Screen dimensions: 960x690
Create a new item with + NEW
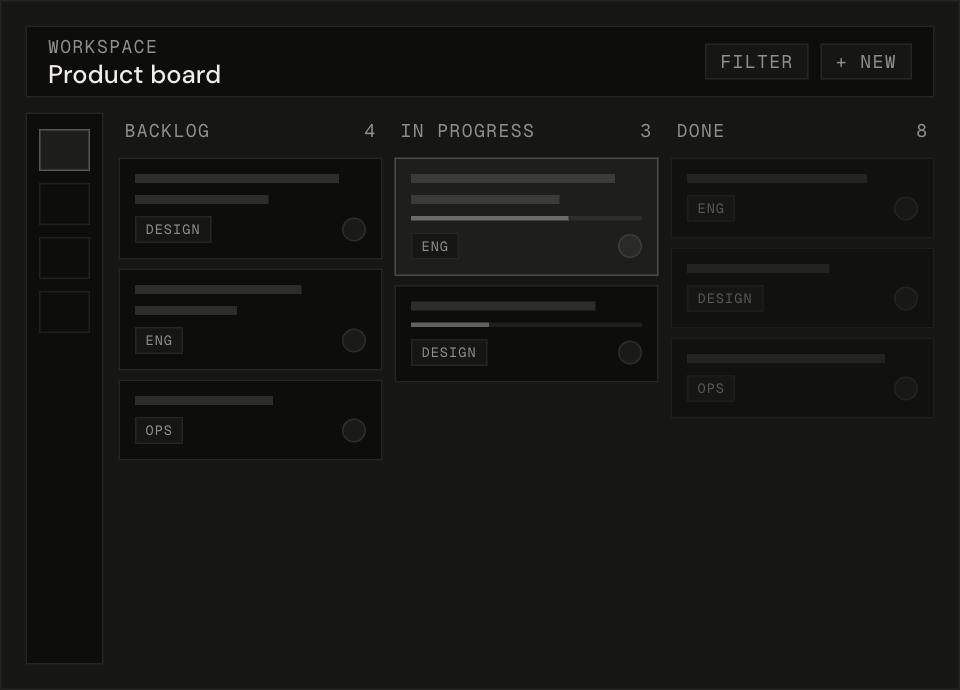coord(866,62)
